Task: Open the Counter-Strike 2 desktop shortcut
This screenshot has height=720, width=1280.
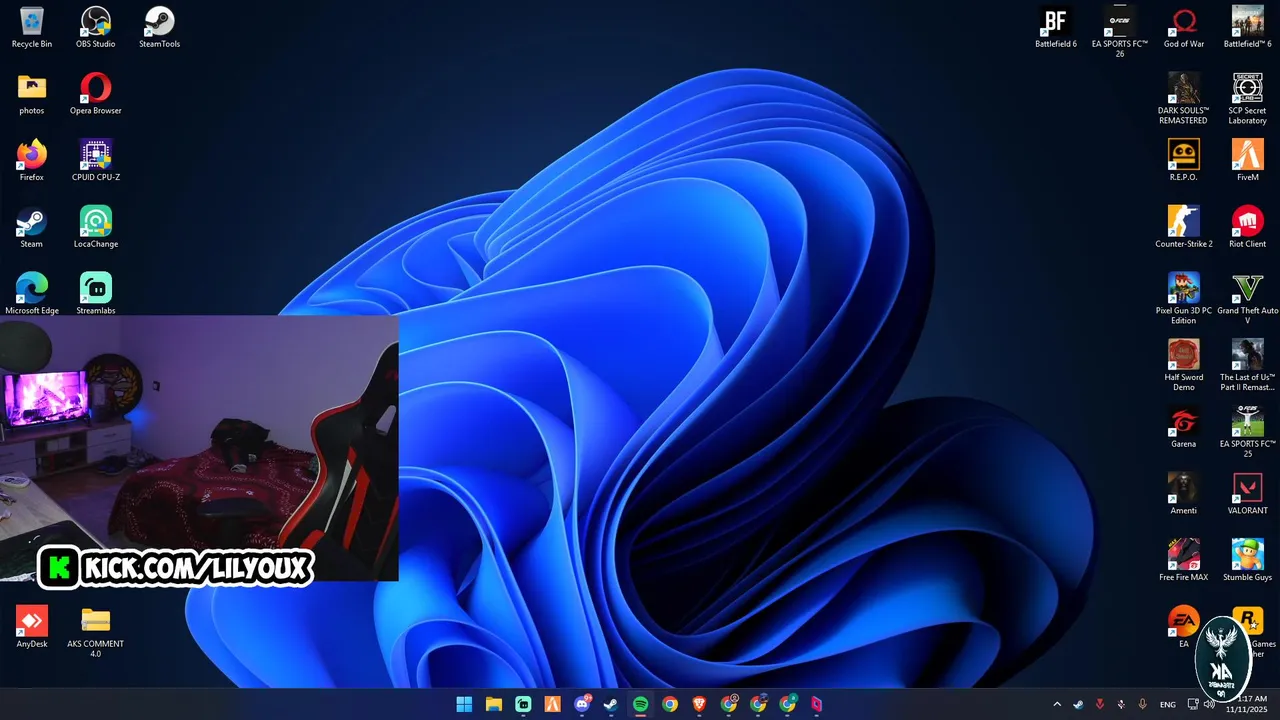Action: coord(1184,227)
